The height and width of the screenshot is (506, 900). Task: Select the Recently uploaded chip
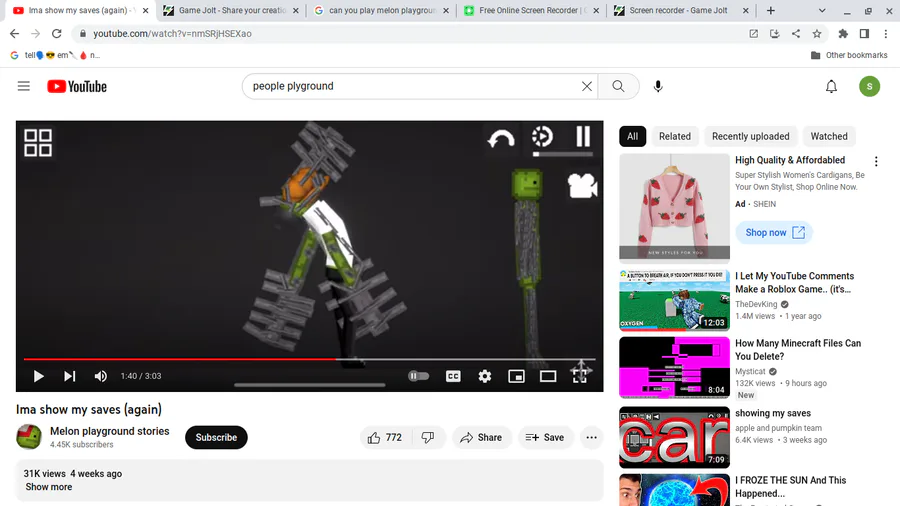(750, 136)
